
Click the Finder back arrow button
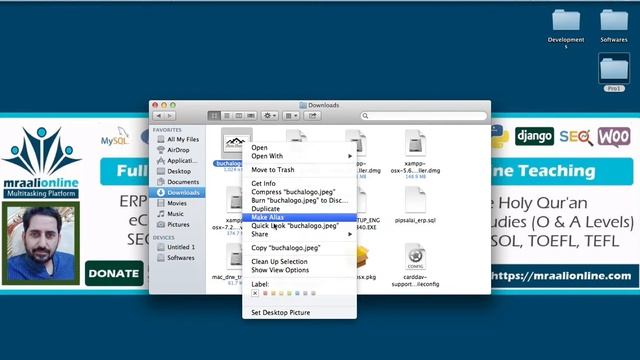pyautogui.click(x=159, y=116)
